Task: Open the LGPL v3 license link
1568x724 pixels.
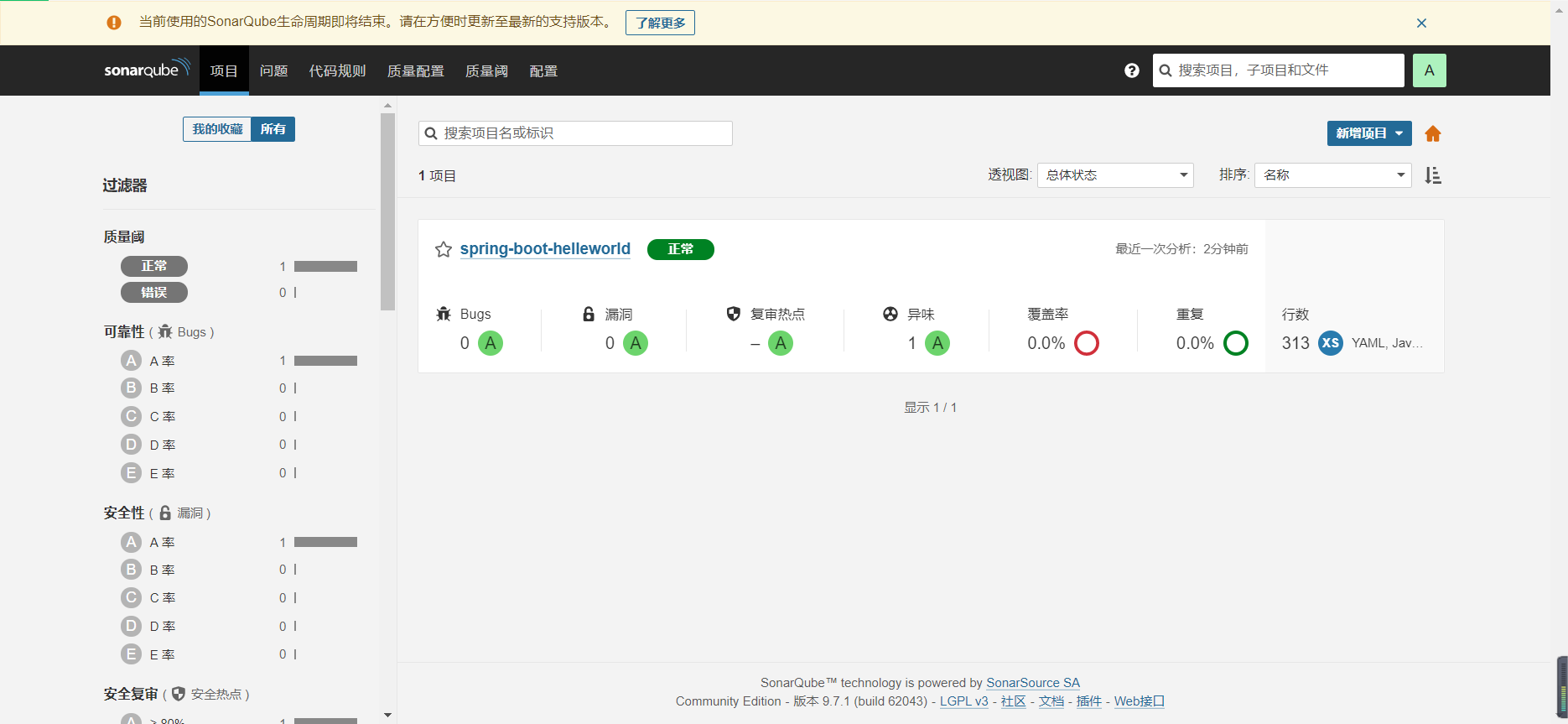Action: tap(964, 701)
